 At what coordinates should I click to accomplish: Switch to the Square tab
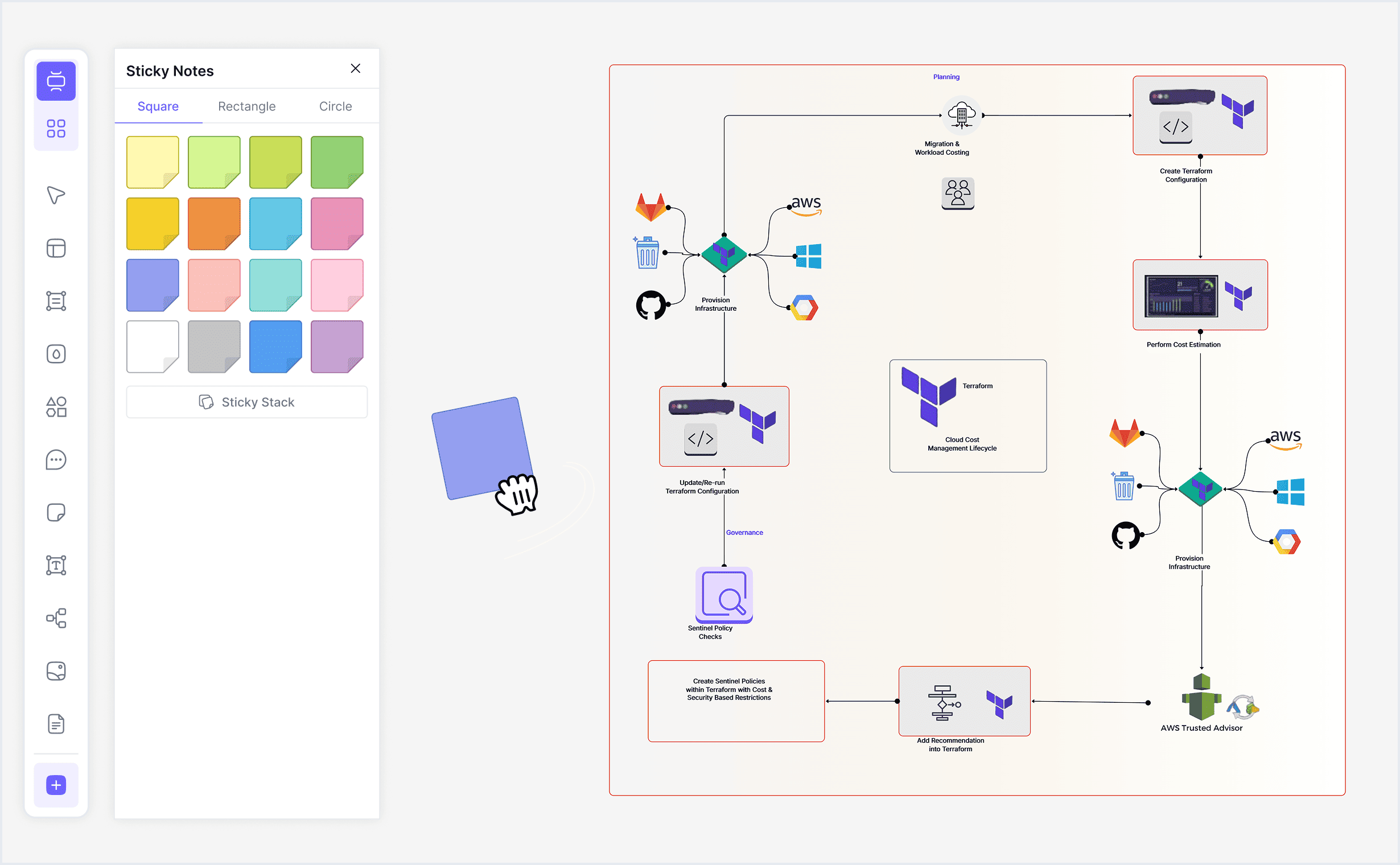tap(158, 106)
